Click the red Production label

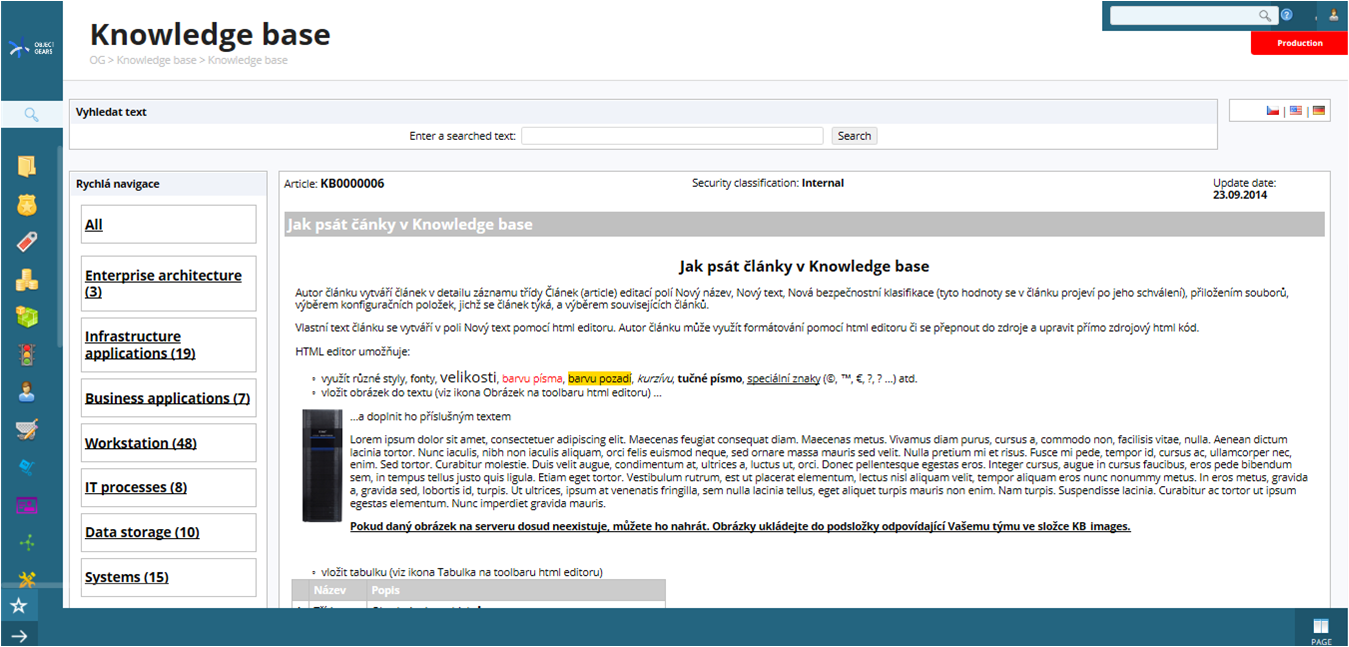point(1299,43)
